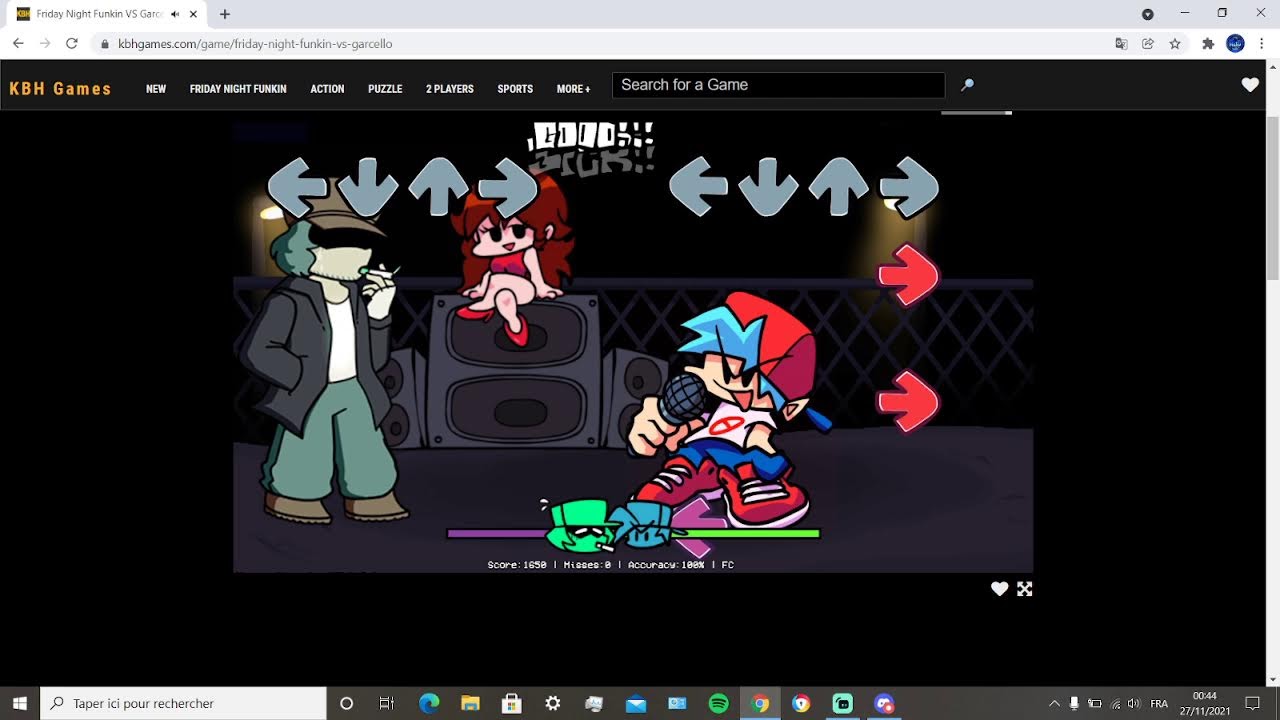
Task: Hit the player's up arrow receptor
Action: (x=838, y=187)
